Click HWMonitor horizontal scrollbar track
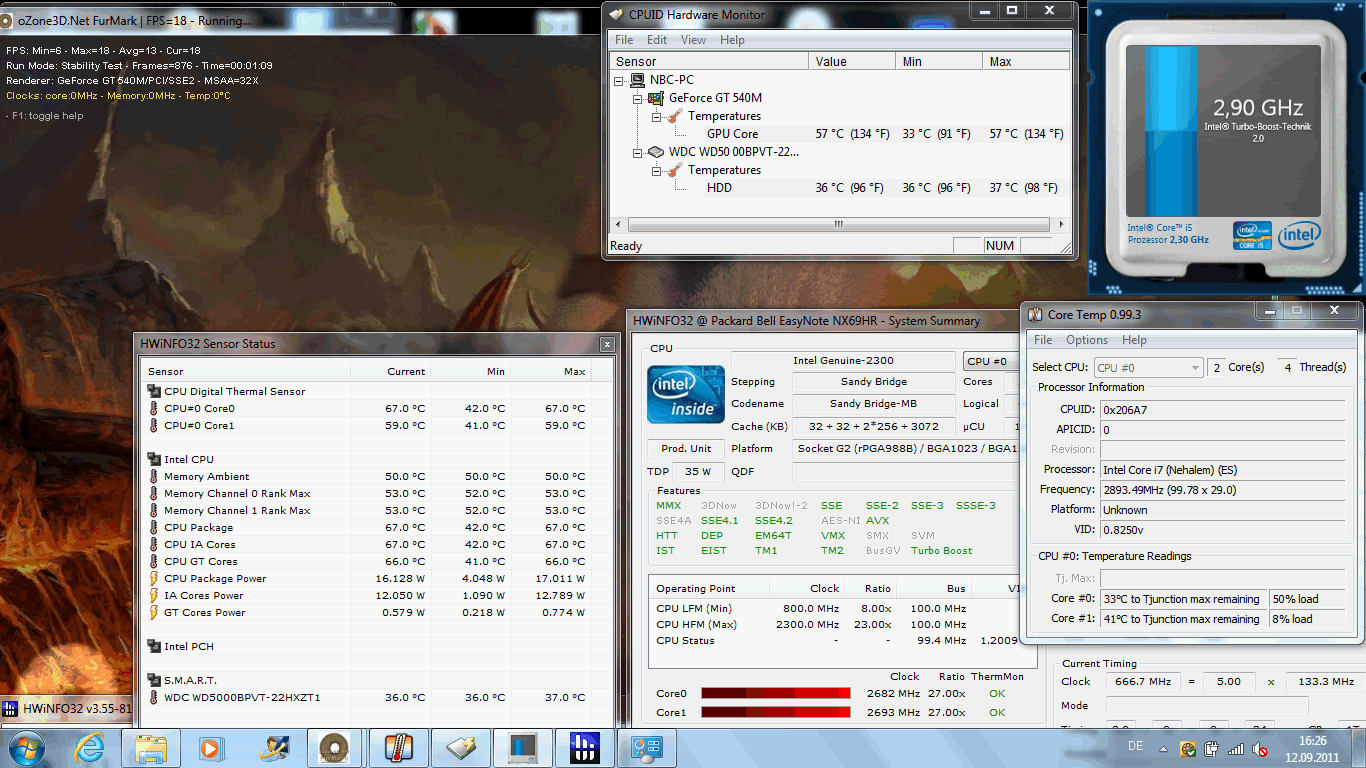Image resolution: width=1366 pixels, height=768 pixels. 840,225
